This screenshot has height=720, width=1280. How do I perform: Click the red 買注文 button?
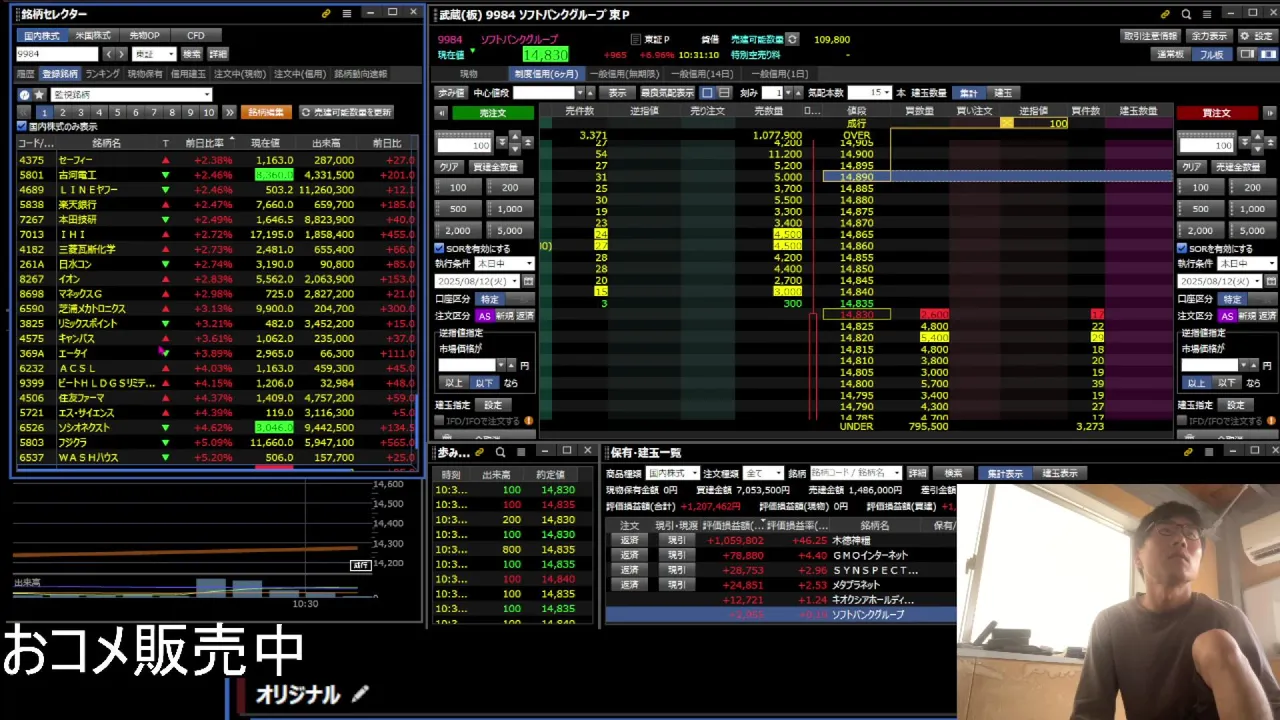pos(1216,113)
